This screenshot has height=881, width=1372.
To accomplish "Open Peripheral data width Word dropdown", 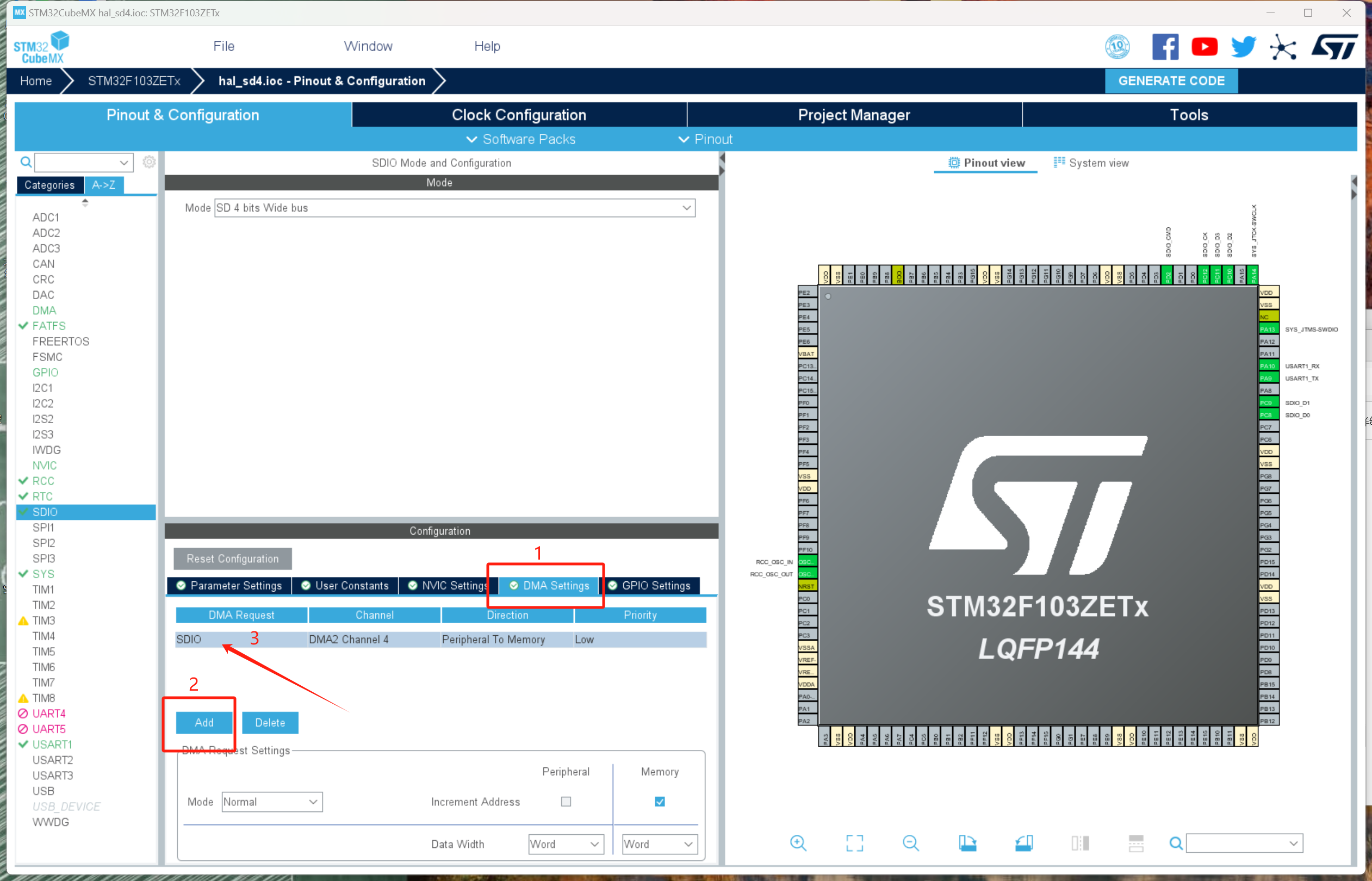I will pos(566,844).
